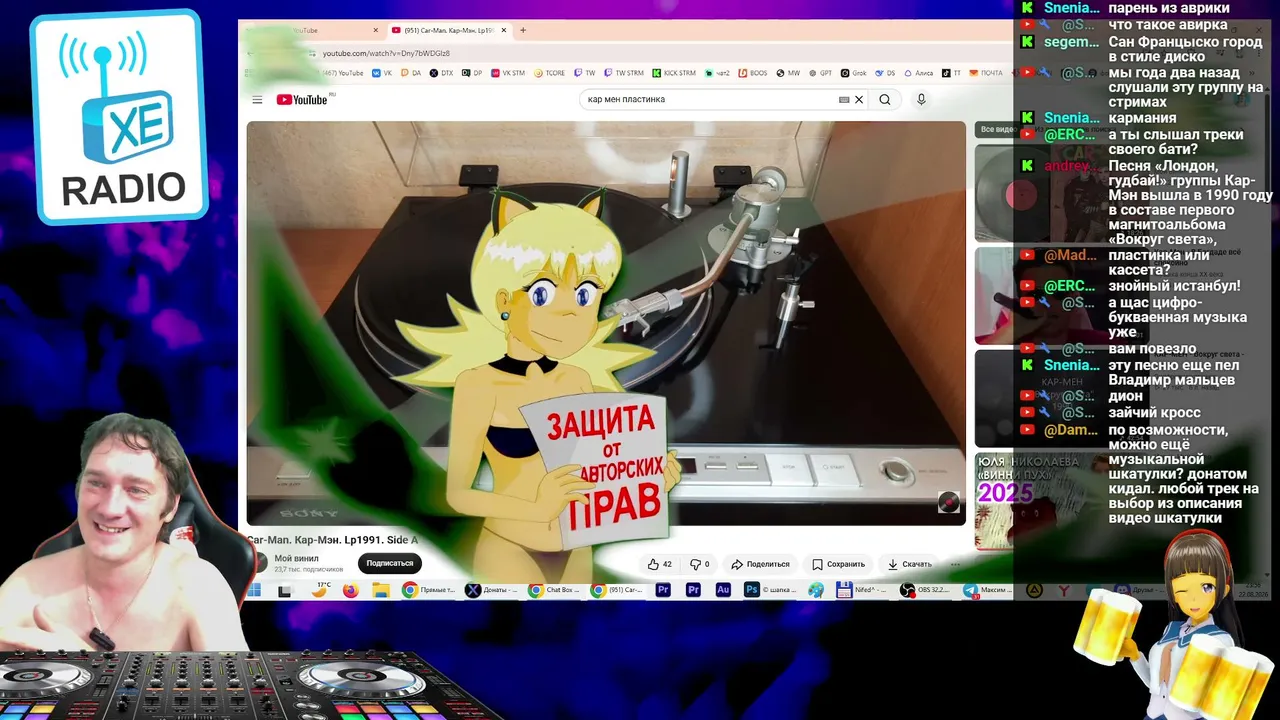
Task: Open the VK STM bookmark
Action: point(507,73)
